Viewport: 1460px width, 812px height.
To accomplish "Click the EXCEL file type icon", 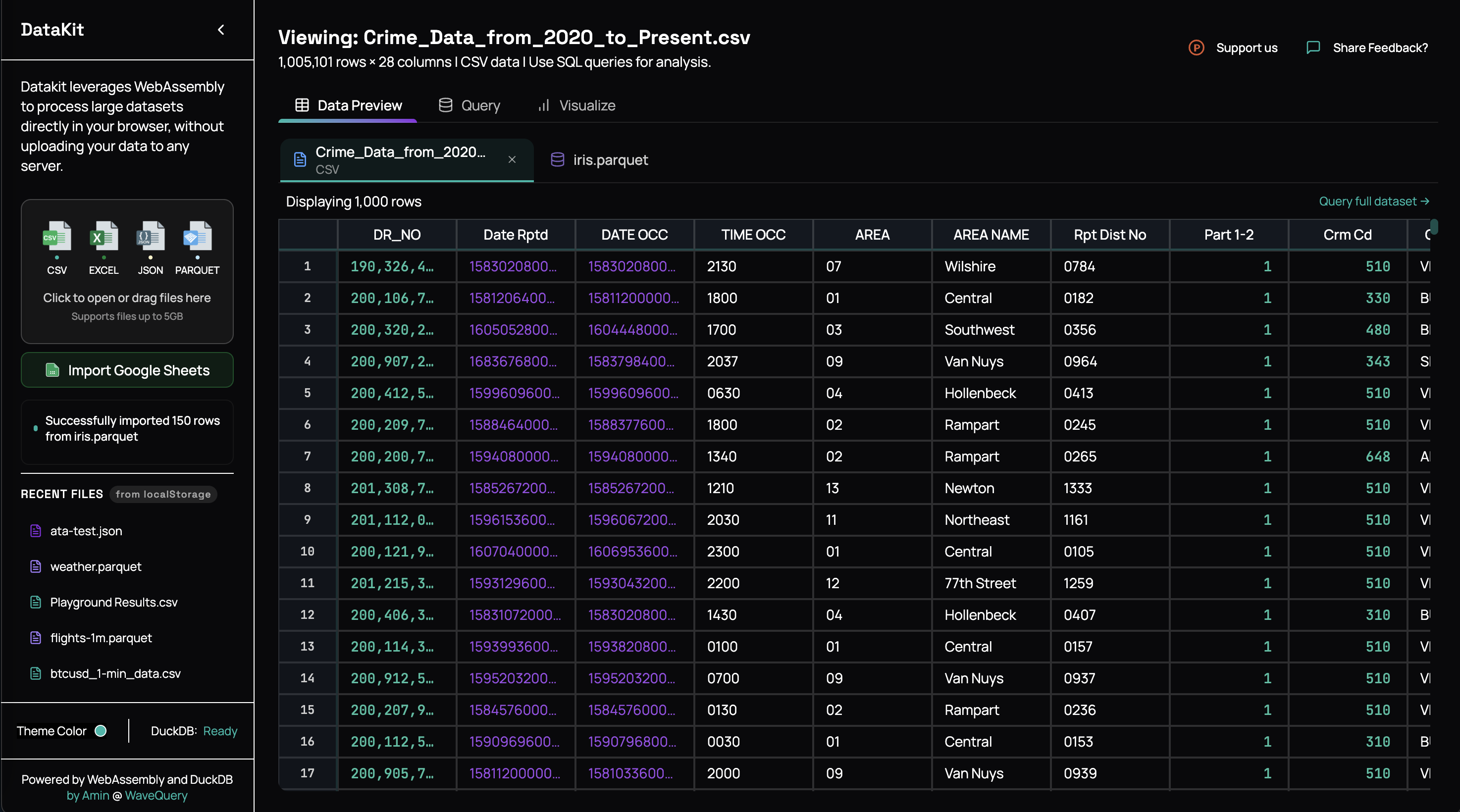I will pos(104,236).
